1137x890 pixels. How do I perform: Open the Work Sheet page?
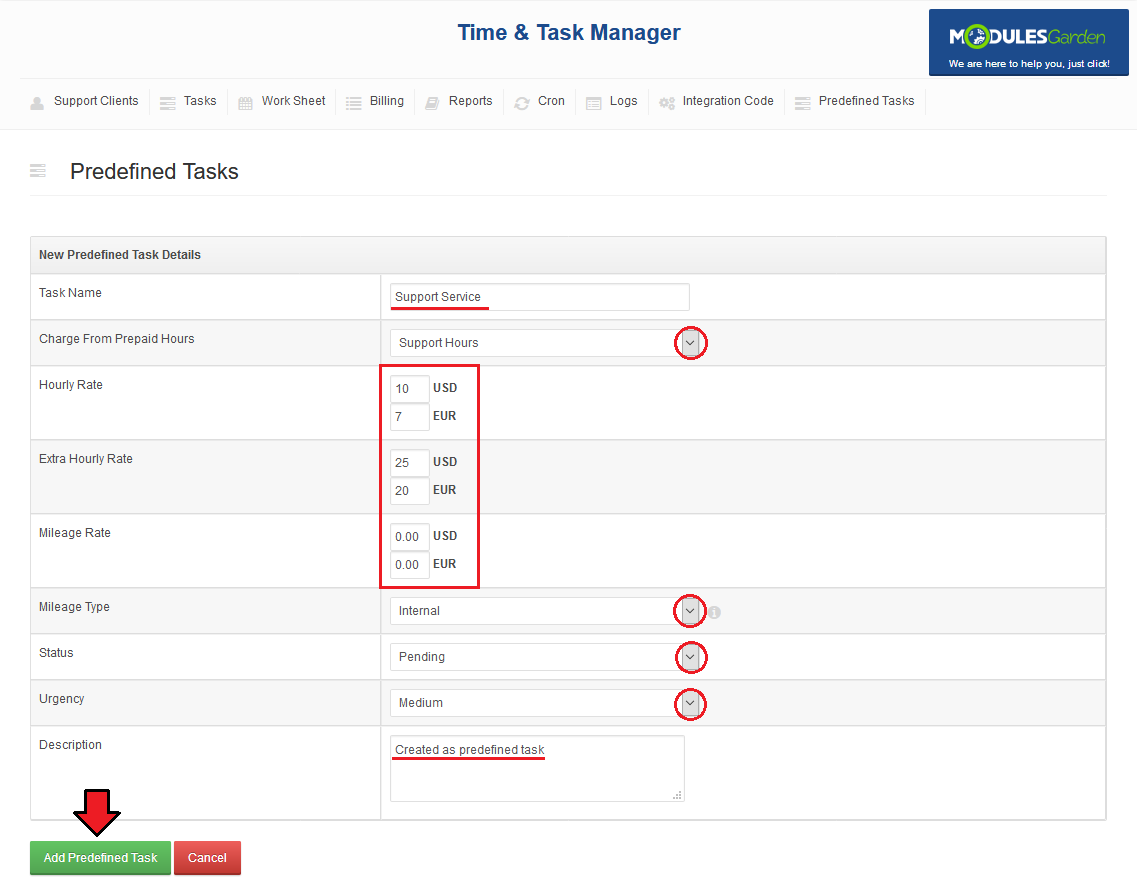pyautogui.click(x=293, y=101)
